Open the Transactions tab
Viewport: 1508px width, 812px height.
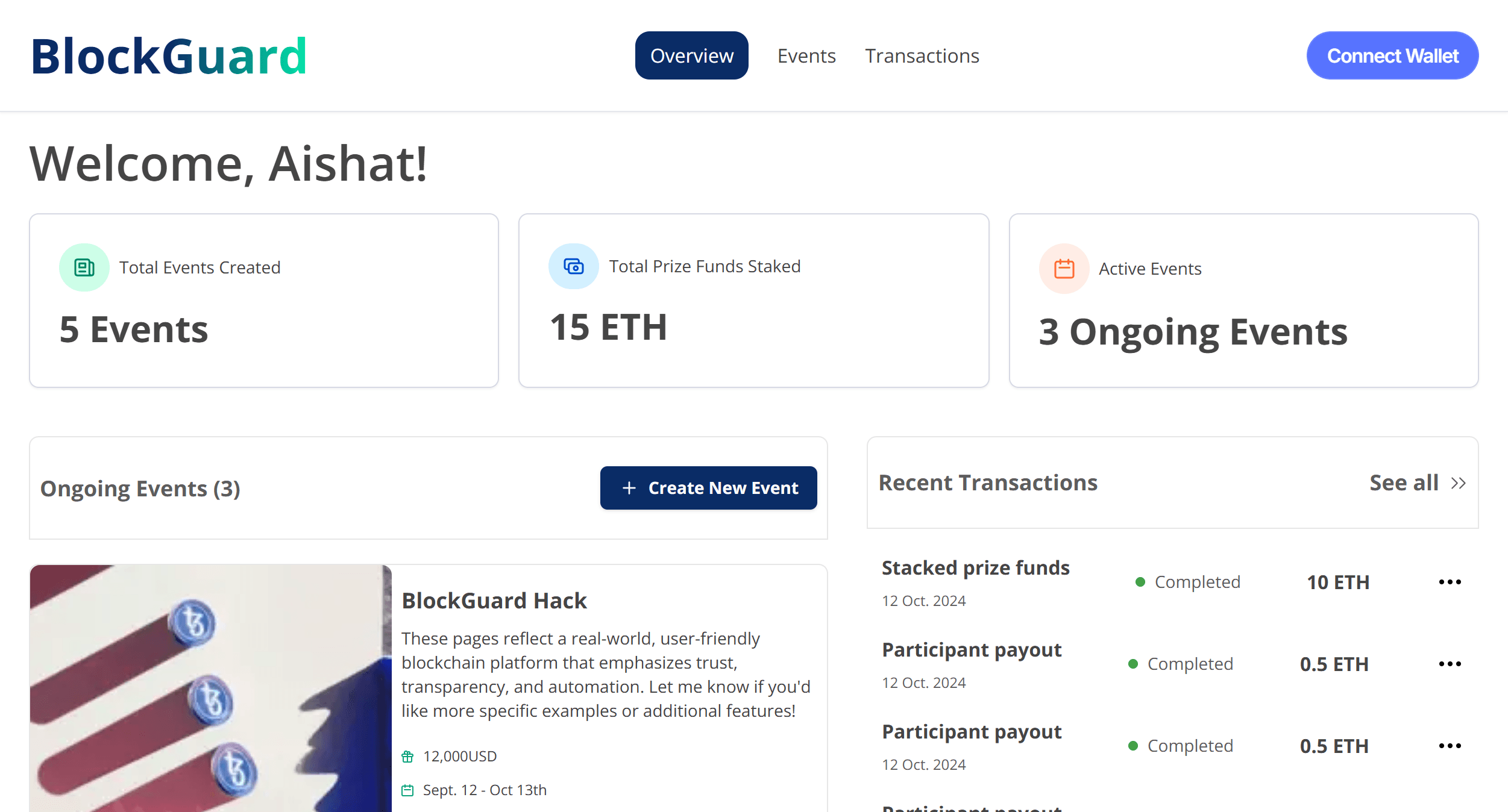922,55
